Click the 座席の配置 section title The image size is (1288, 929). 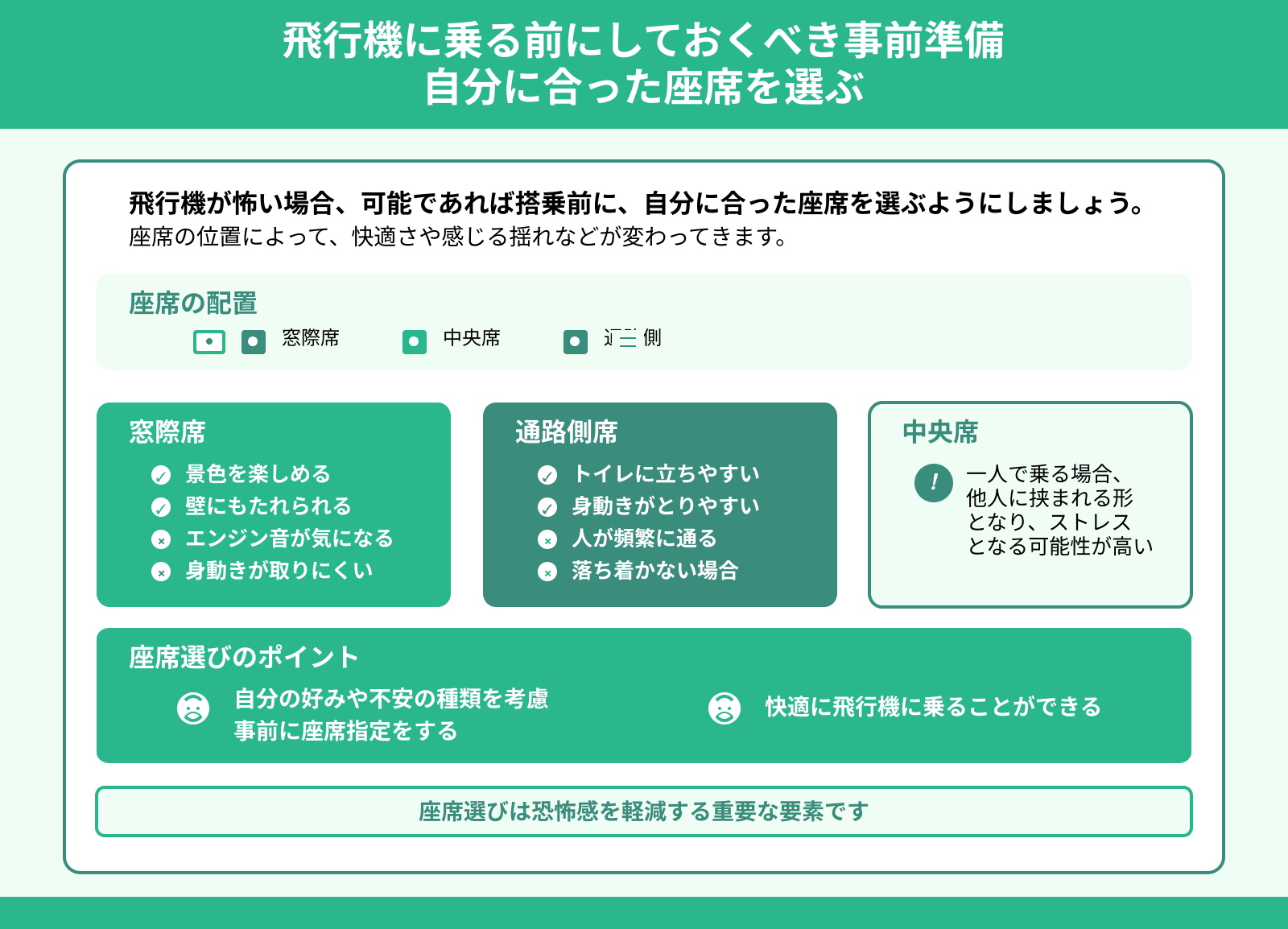coord(193,303)
